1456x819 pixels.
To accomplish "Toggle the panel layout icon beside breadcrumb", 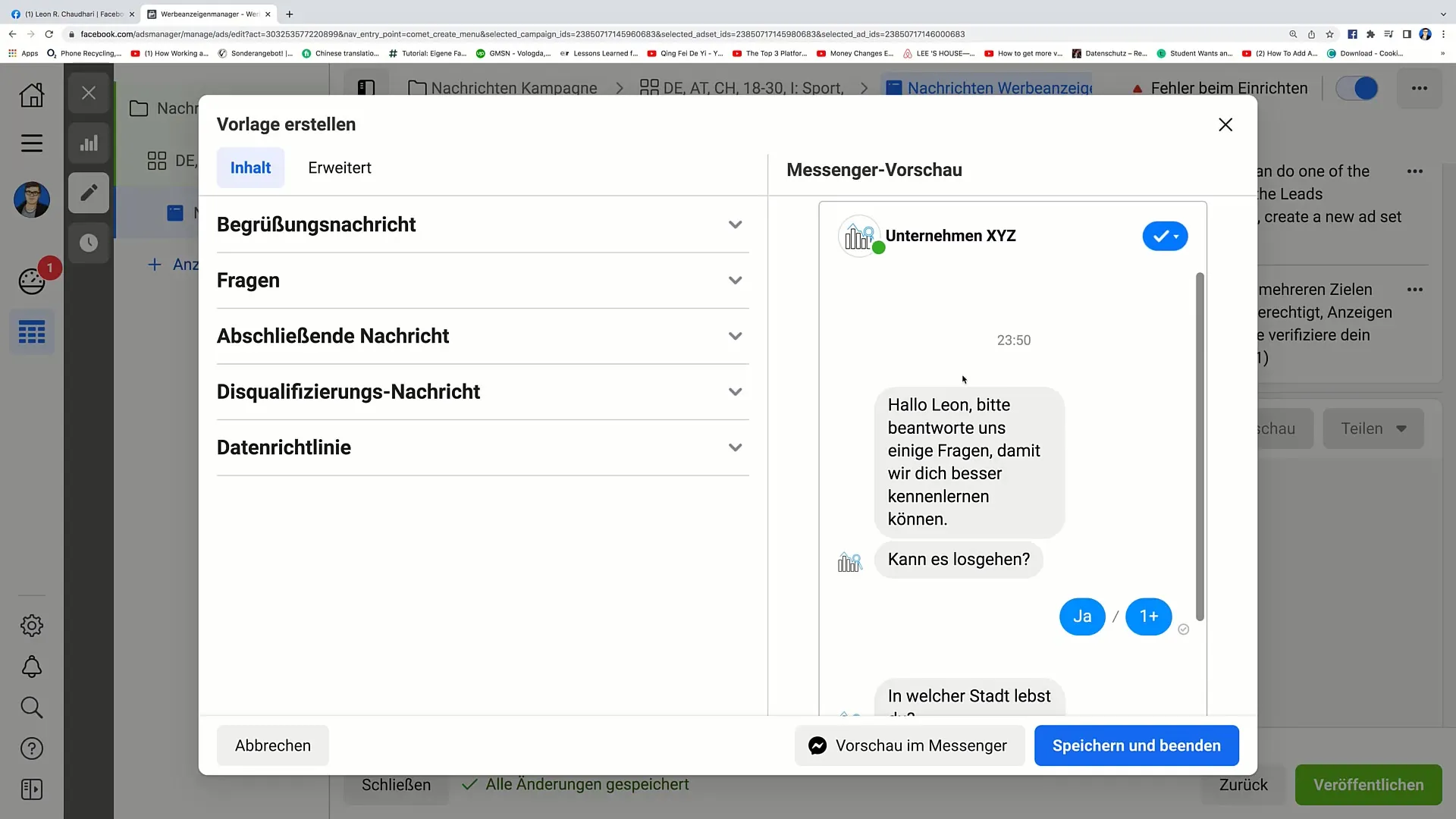I will (366, 88).
